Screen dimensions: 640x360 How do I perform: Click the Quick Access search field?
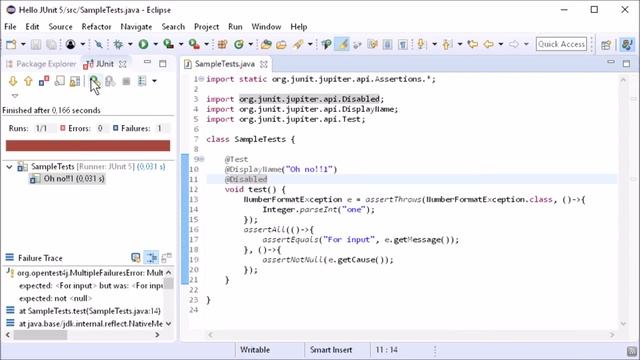561,44
